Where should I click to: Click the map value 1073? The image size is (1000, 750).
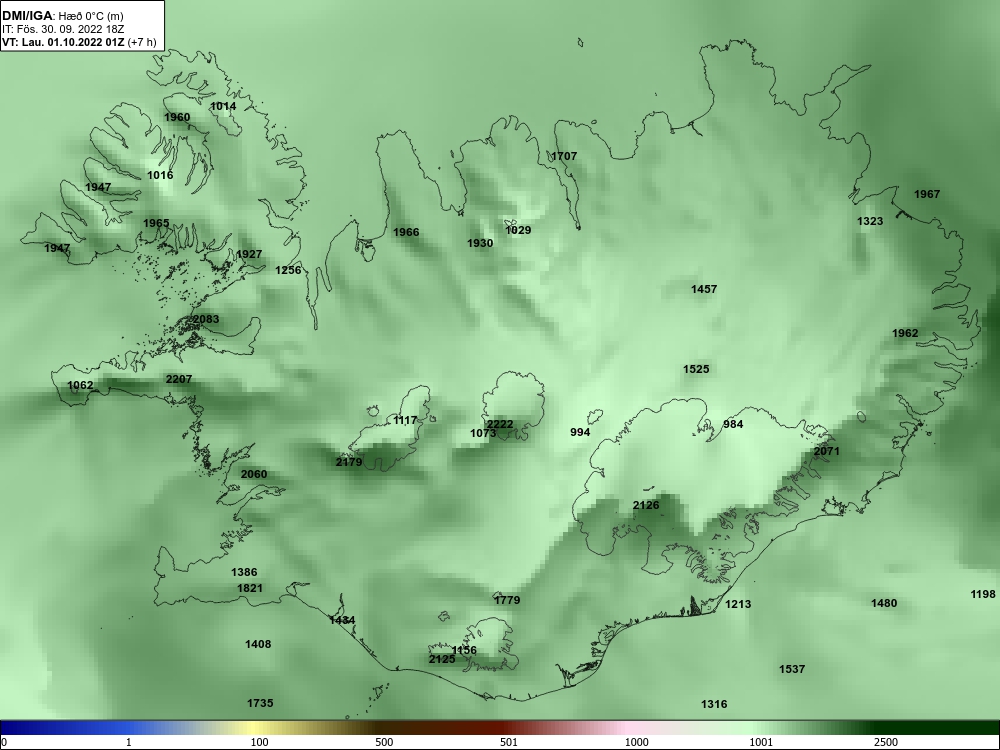[x=483, y=434]
